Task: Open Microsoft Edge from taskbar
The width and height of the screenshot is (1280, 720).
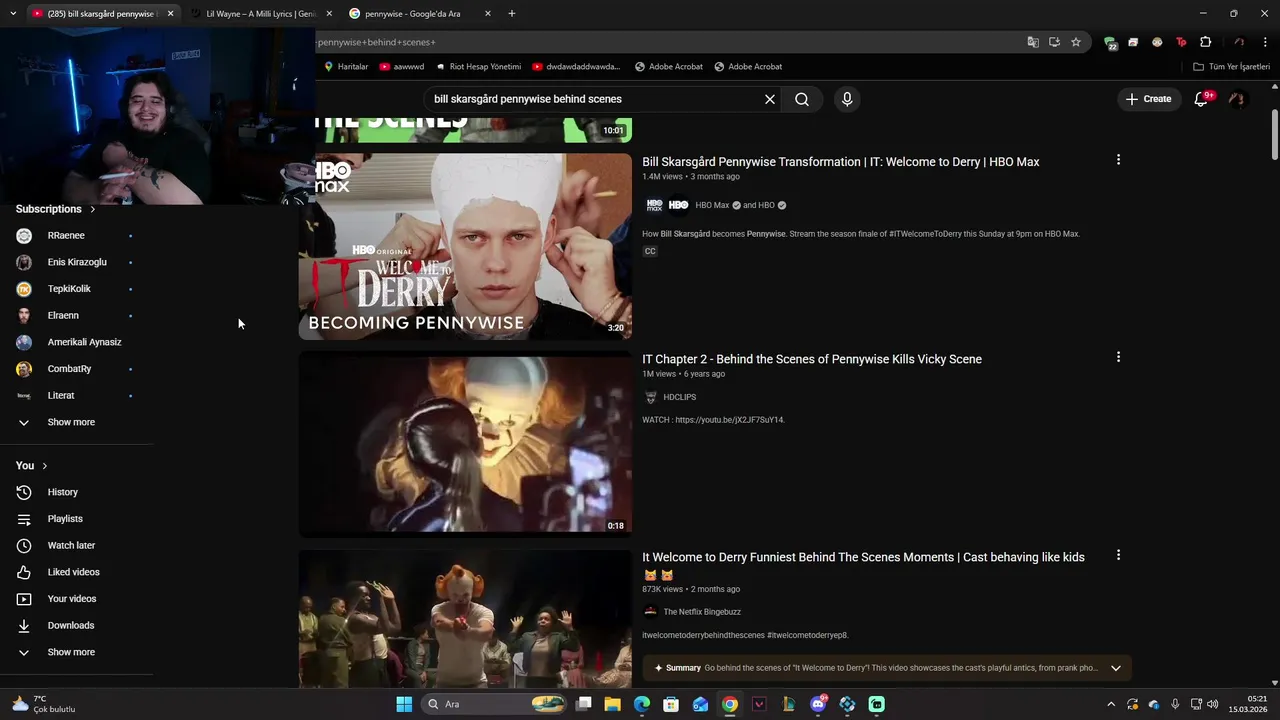Action: click(x=642, y=704)
